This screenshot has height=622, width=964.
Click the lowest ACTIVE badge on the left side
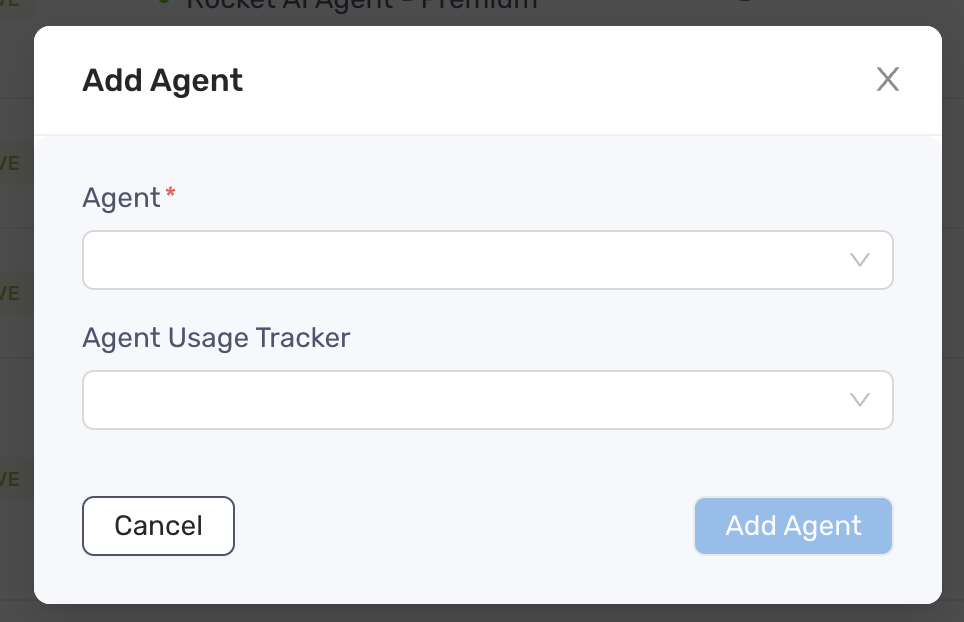pyautogui.click(x=10, y=479)
